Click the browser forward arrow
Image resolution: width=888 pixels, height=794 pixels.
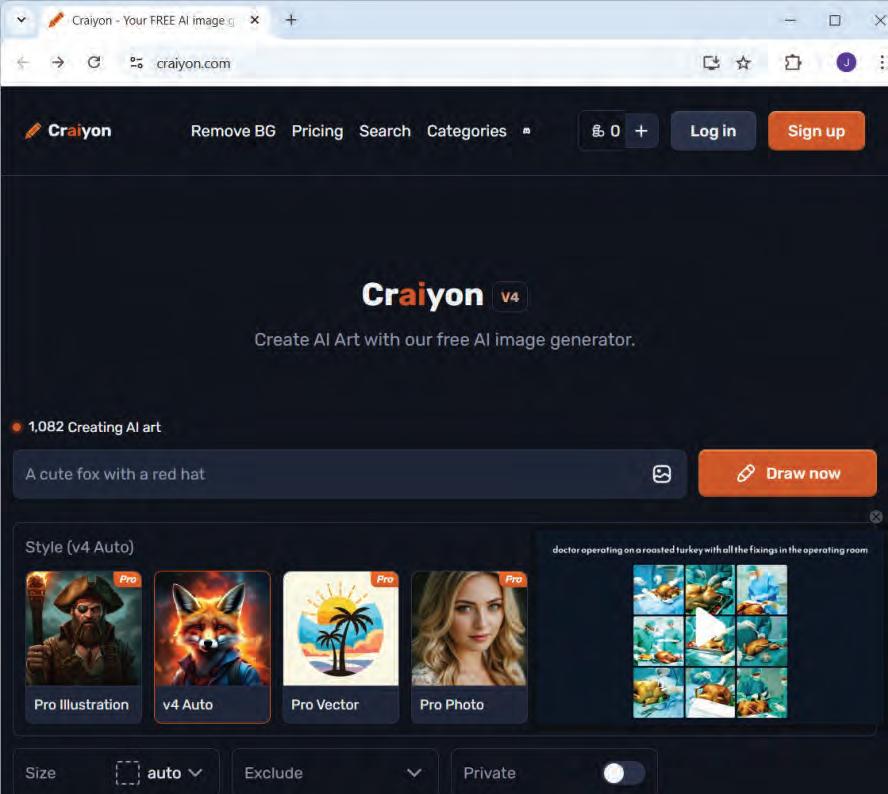pos(58,62)
